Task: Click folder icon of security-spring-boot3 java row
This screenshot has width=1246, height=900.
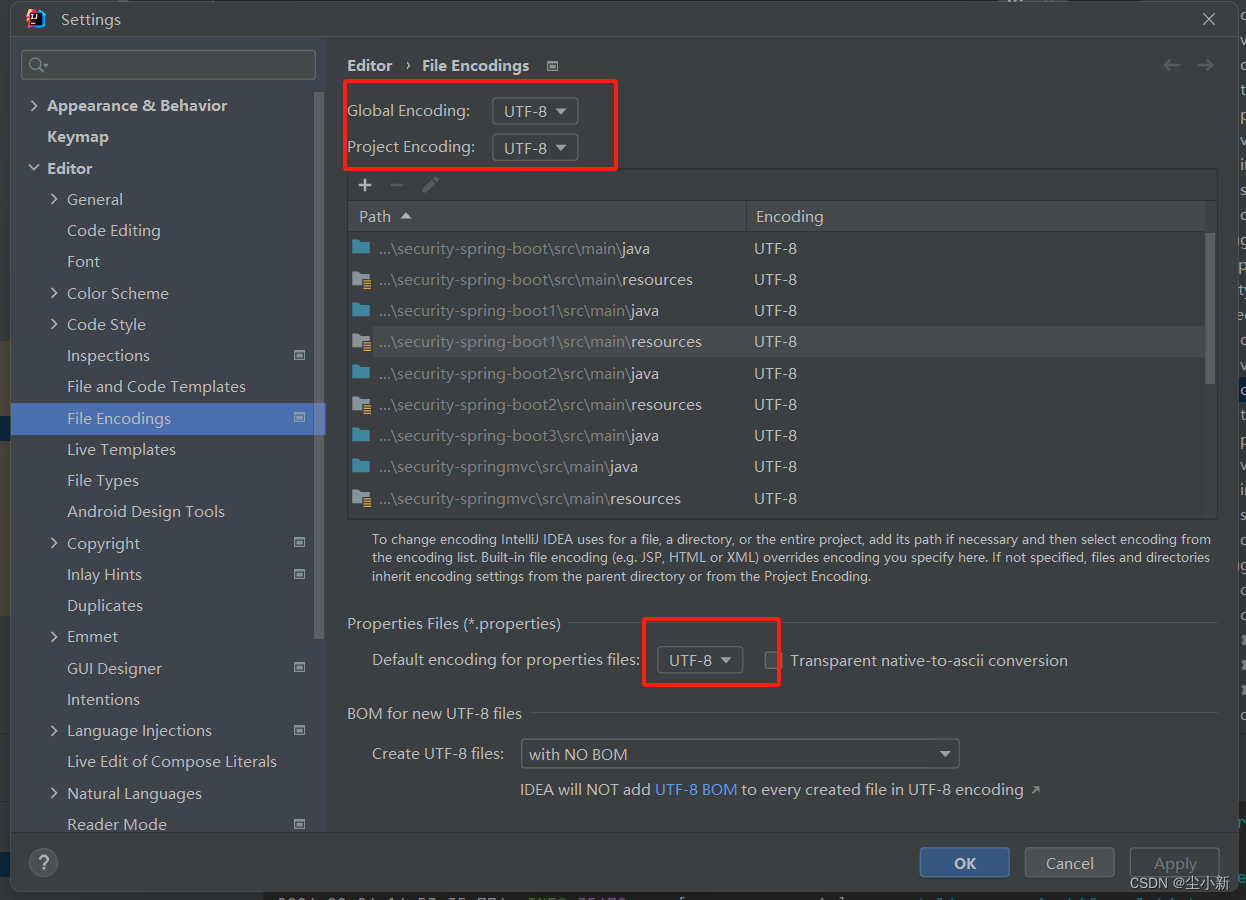Action: [x=361, y=435]
